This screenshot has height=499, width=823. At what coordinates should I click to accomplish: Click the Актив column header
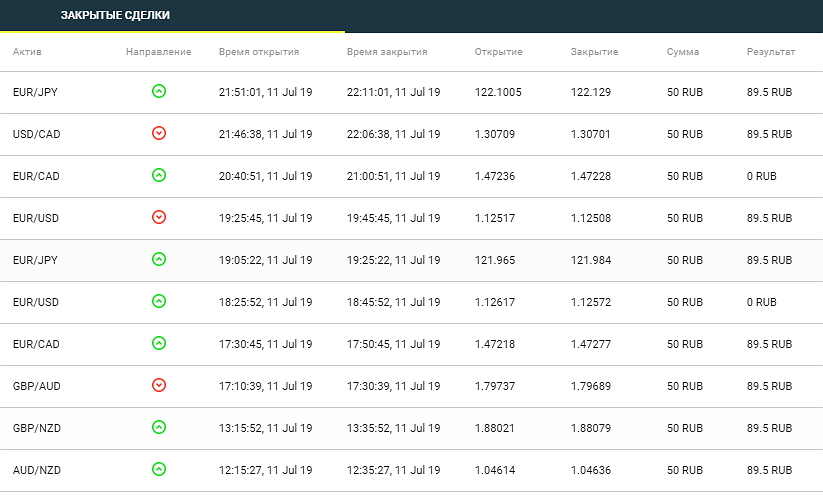(27, 52)
